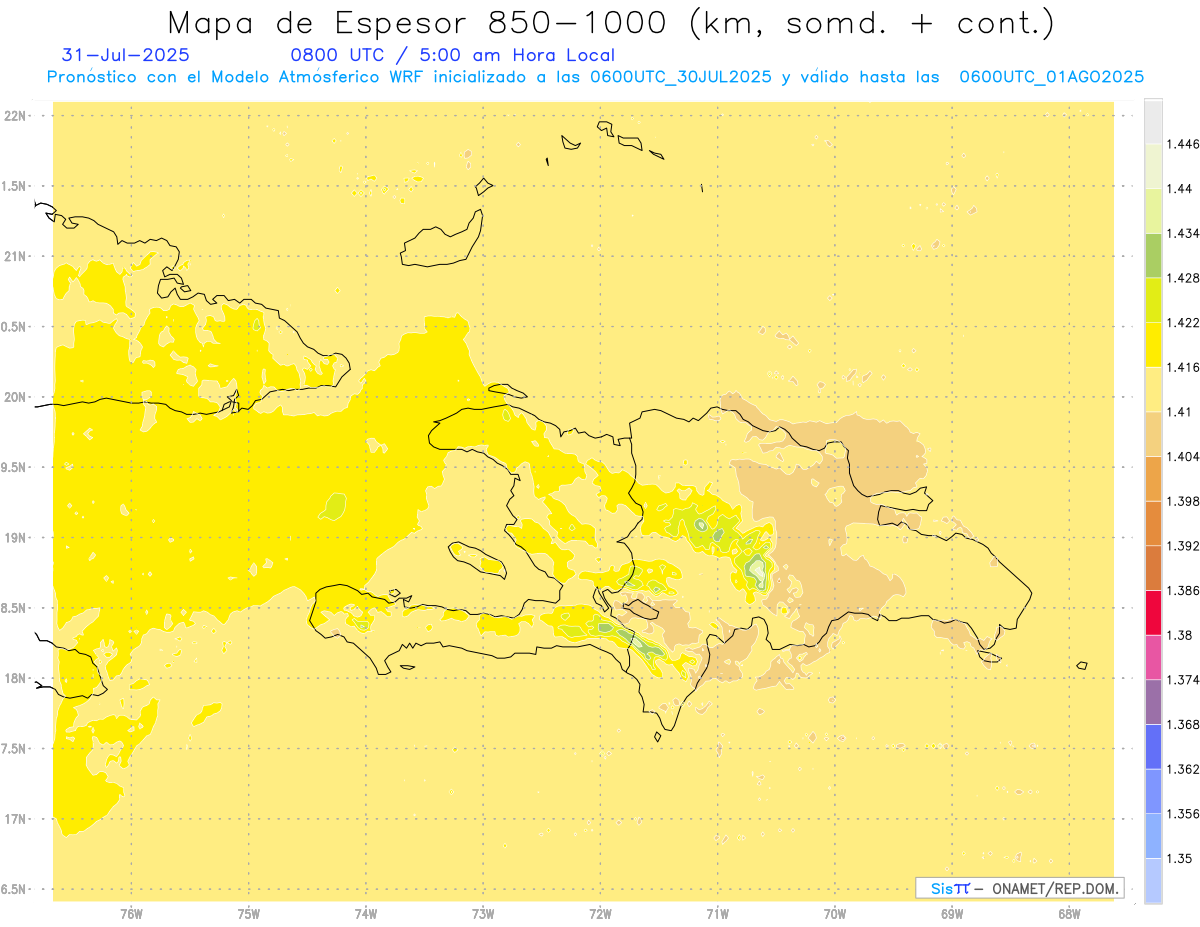Click the '1.35' colorbar value

point(1180,858)
